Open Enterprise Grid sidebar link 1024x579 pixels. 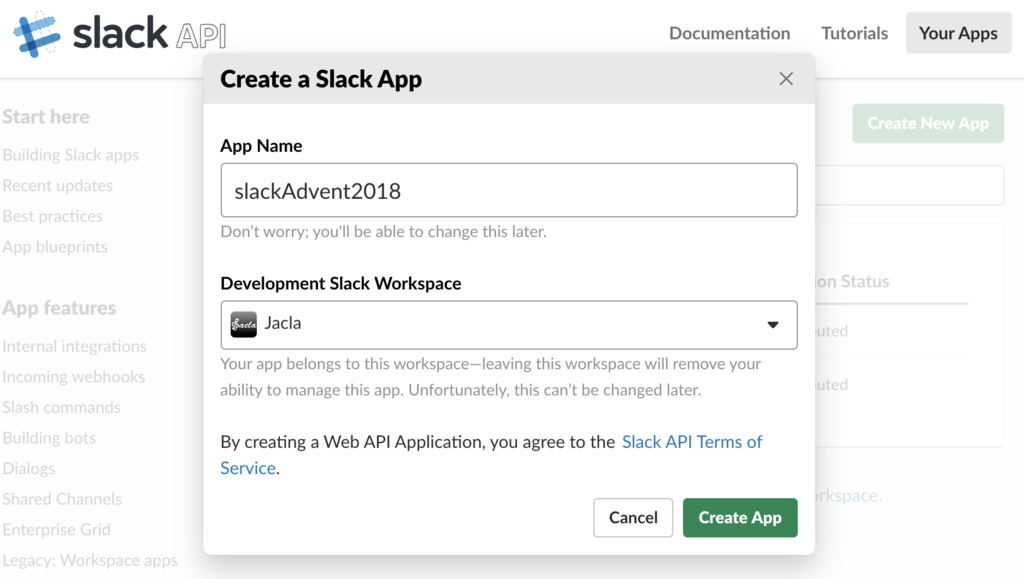coord(56,529)
